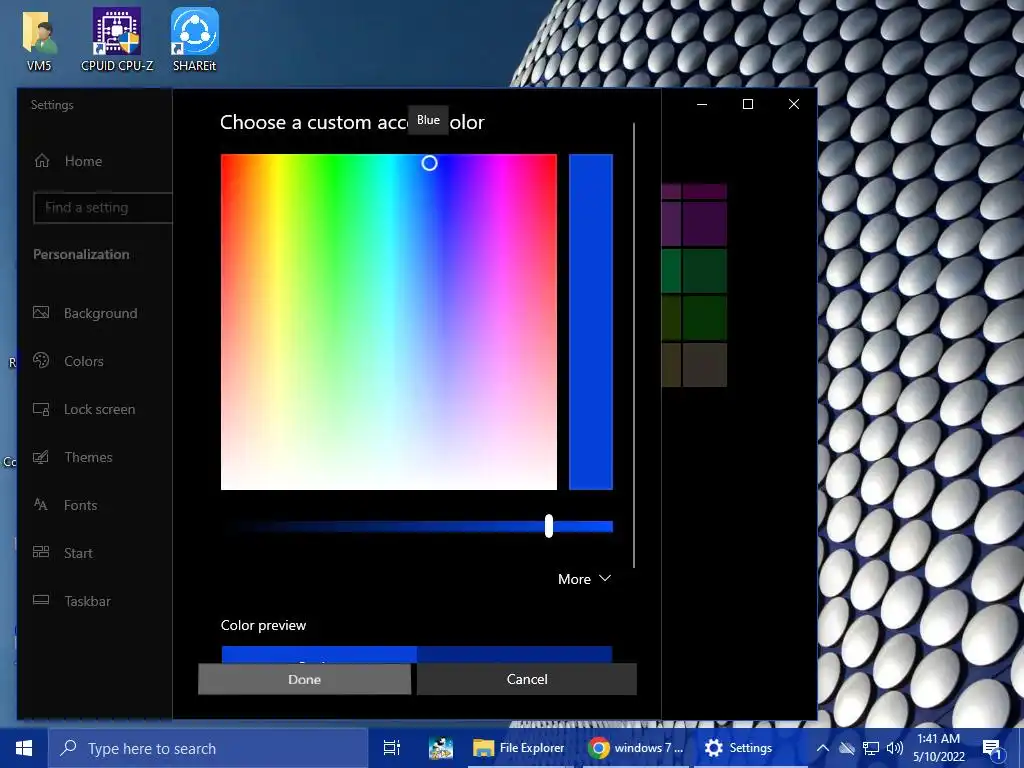1024x768 pixels.
Task: Open Task View on the taskbar
Action: pyautogui.click(x=392, y=748)
